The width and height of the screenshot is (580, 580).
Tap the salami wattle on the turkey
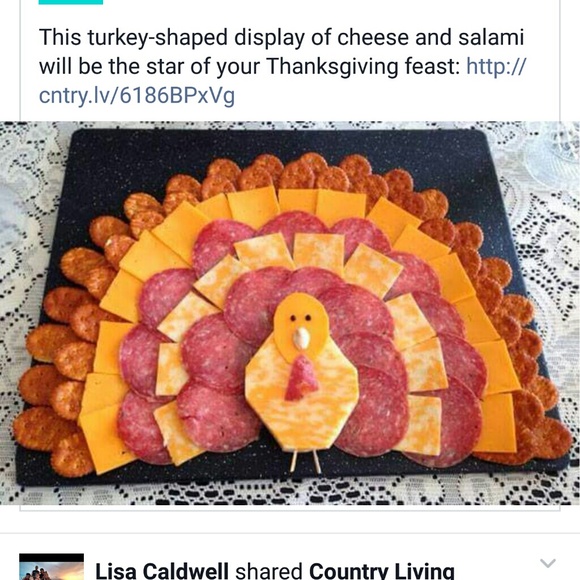tap(301, 378)
